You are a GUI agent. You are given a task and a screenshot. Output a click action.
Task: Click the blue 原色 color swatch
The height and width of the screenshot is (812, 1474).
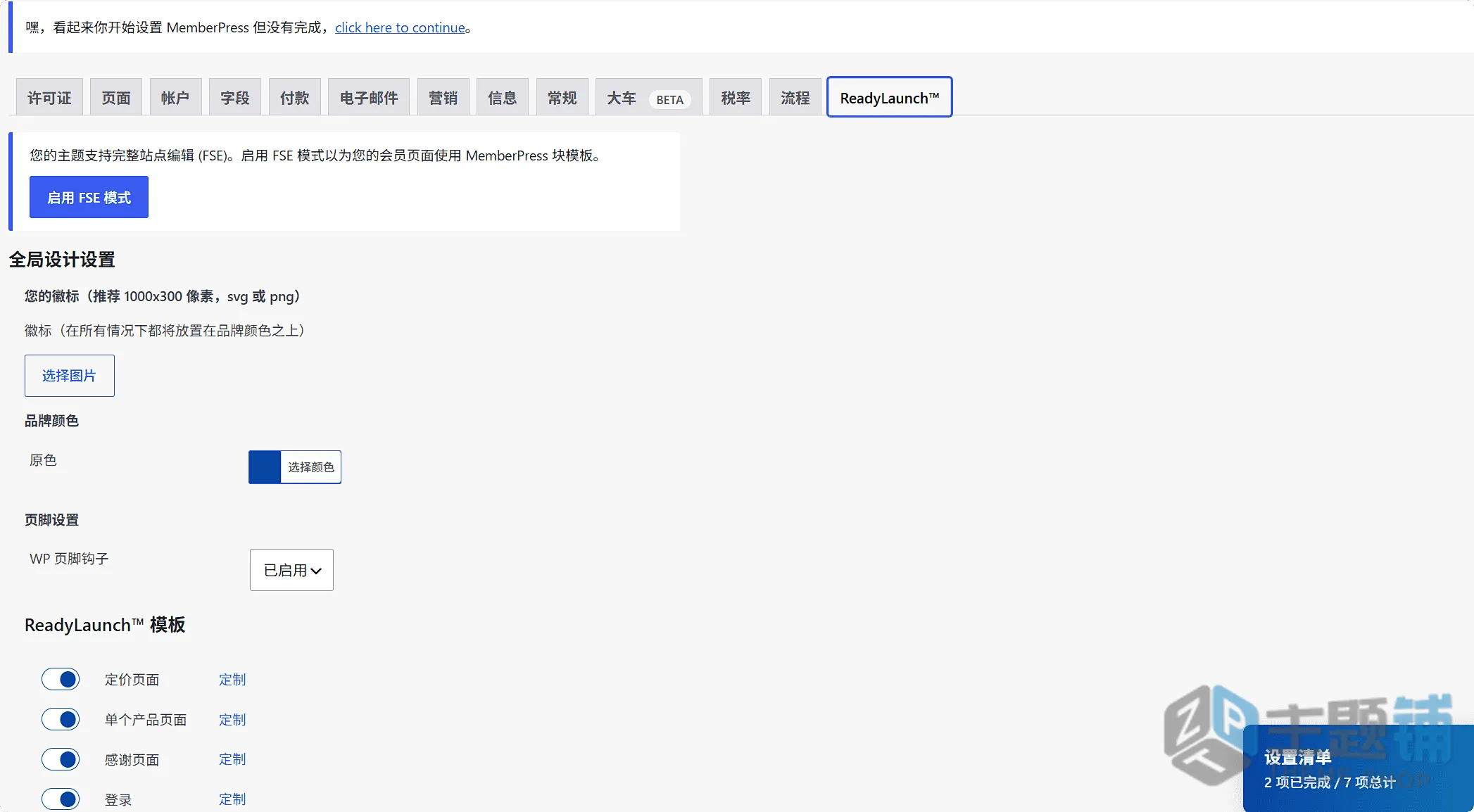(265, 467)
